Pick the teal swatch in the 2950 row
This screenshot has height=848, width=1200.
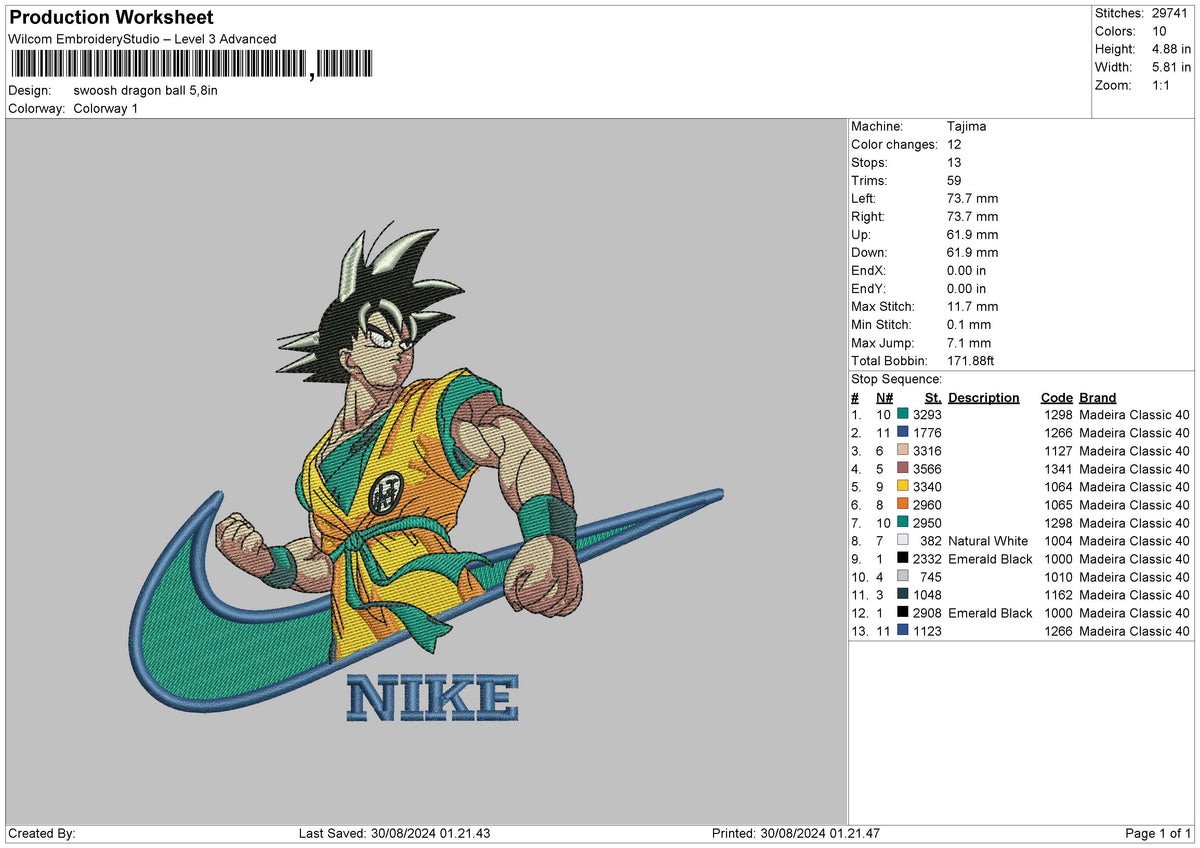click(x=903, y=521)
